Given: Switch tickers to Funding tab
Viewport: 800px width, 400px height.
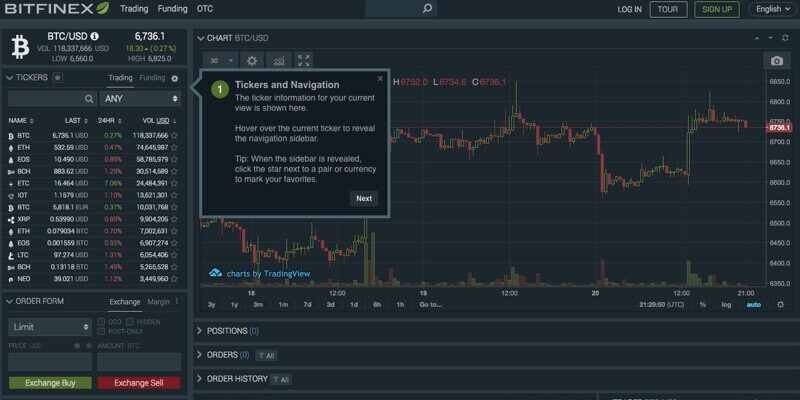Looking at the screenshot, I should coord(152,78).
